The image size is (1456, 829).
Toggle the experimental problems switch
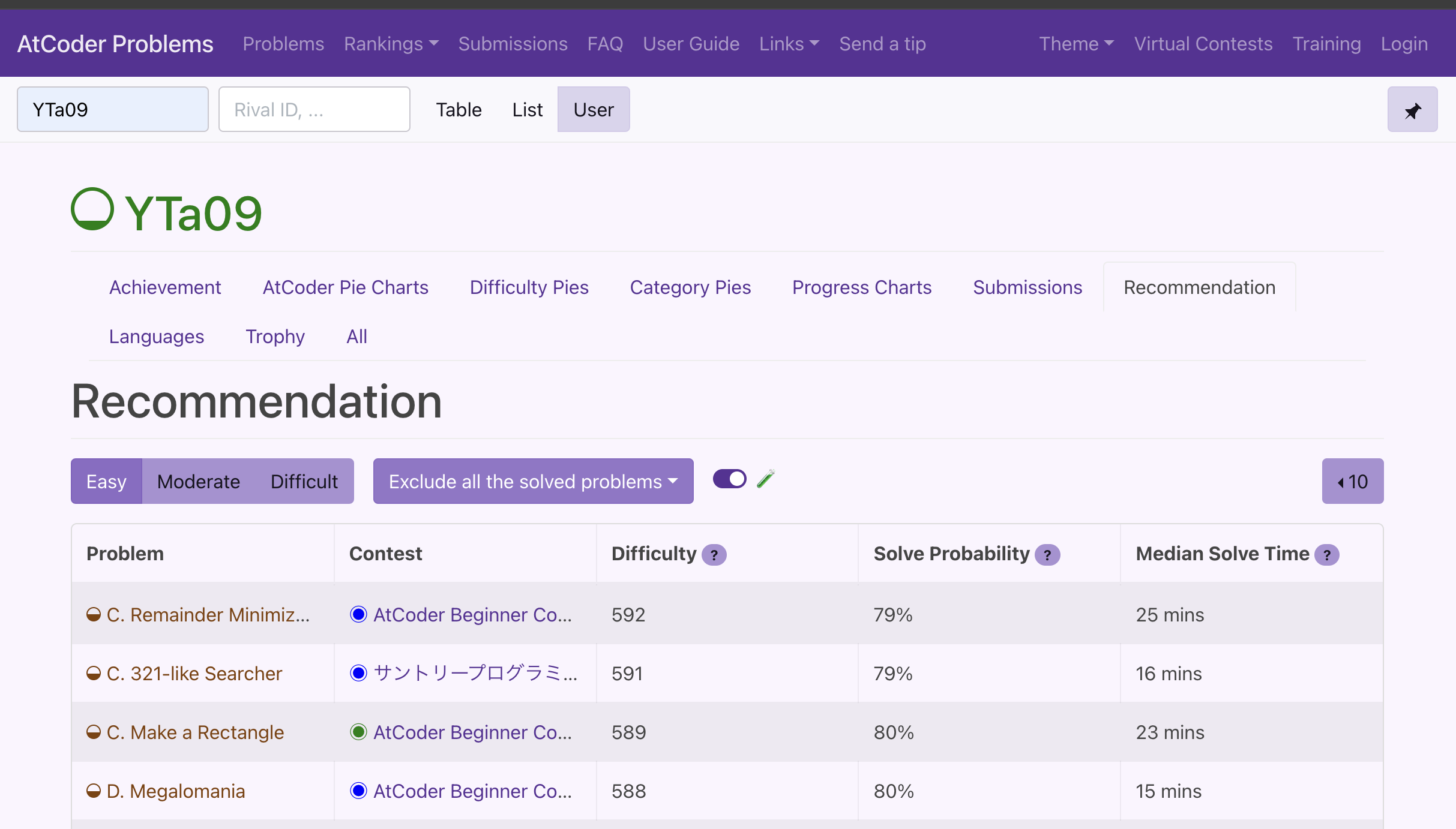coord(730,479)
